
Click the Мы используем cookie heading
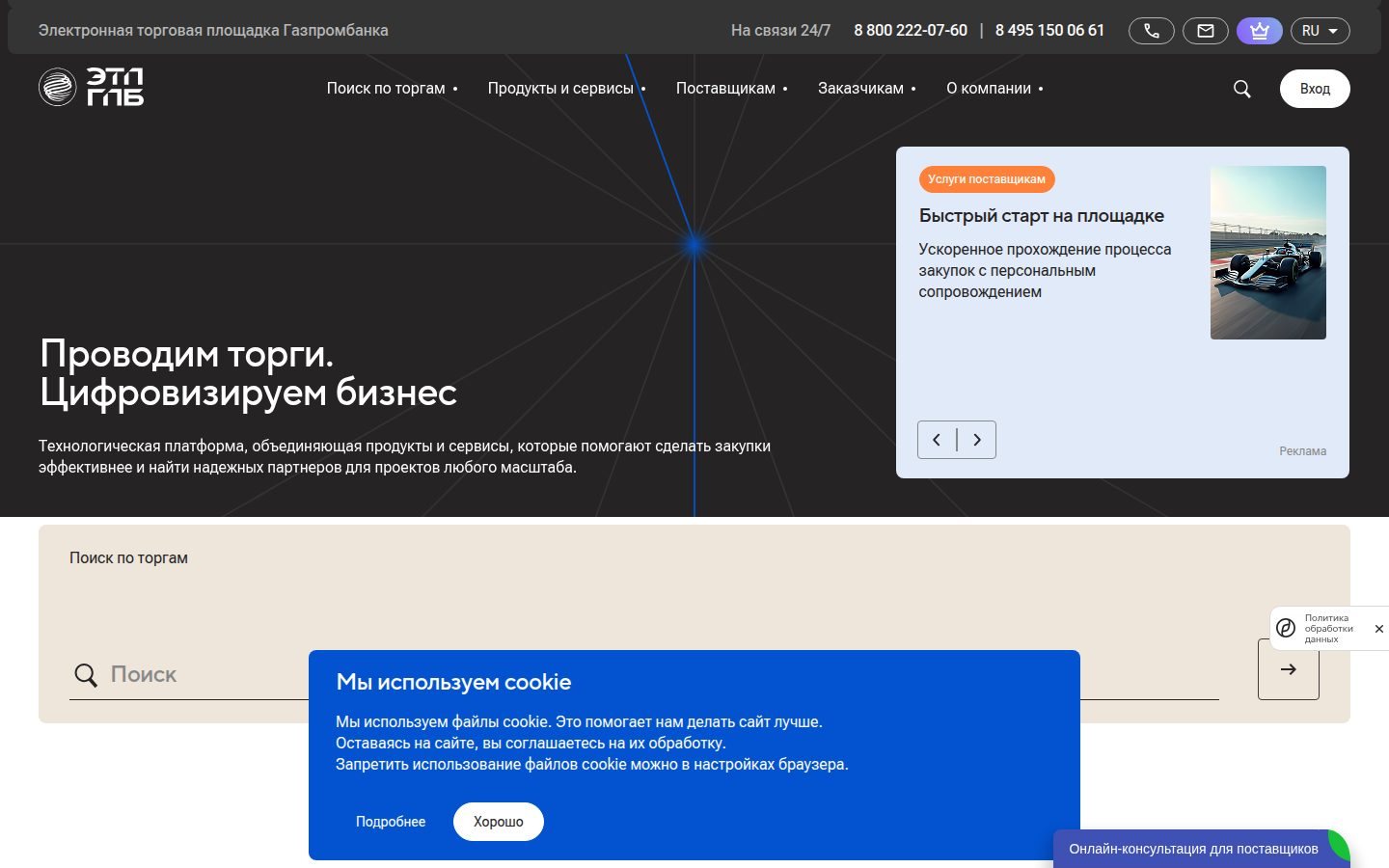click(453, 682)
